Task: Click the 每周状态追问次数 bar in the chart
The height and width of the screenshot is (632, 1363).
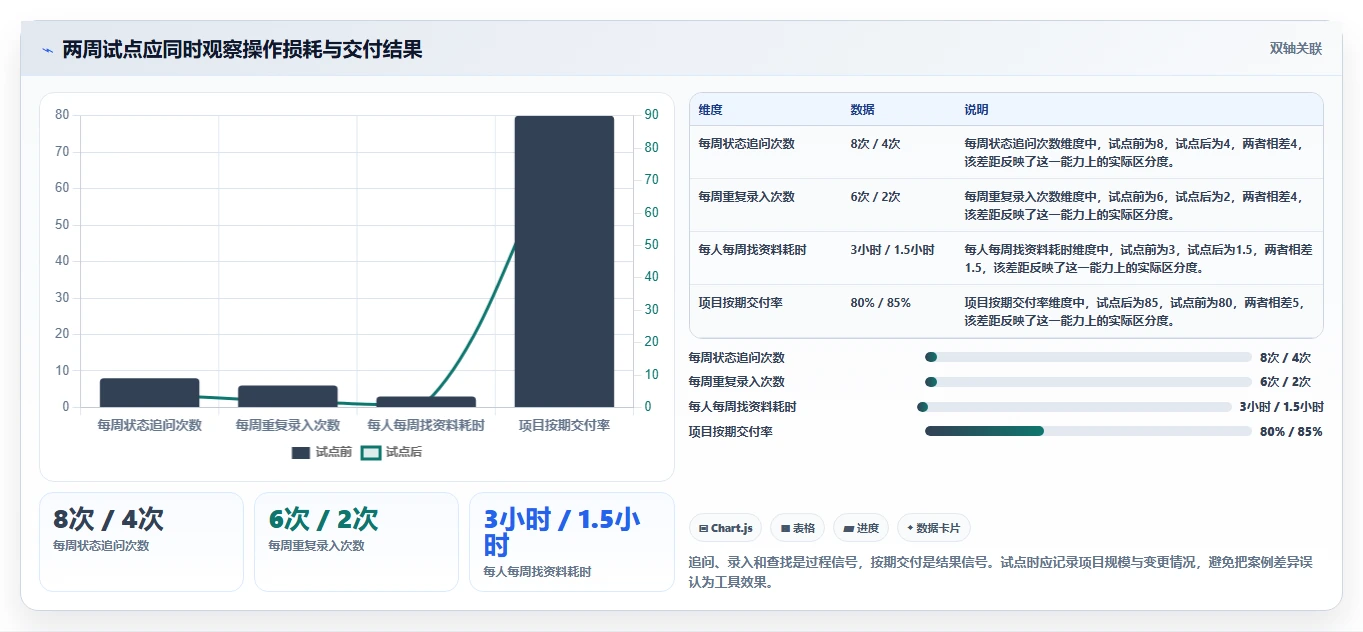Action: coord(149,393)
